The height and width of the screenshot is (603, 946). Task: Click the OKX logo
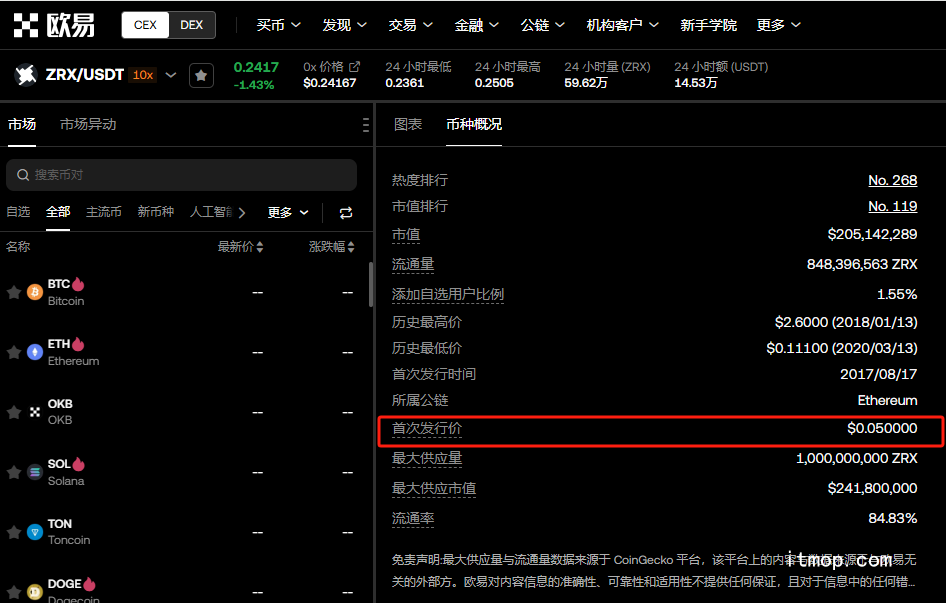point(54,25)
